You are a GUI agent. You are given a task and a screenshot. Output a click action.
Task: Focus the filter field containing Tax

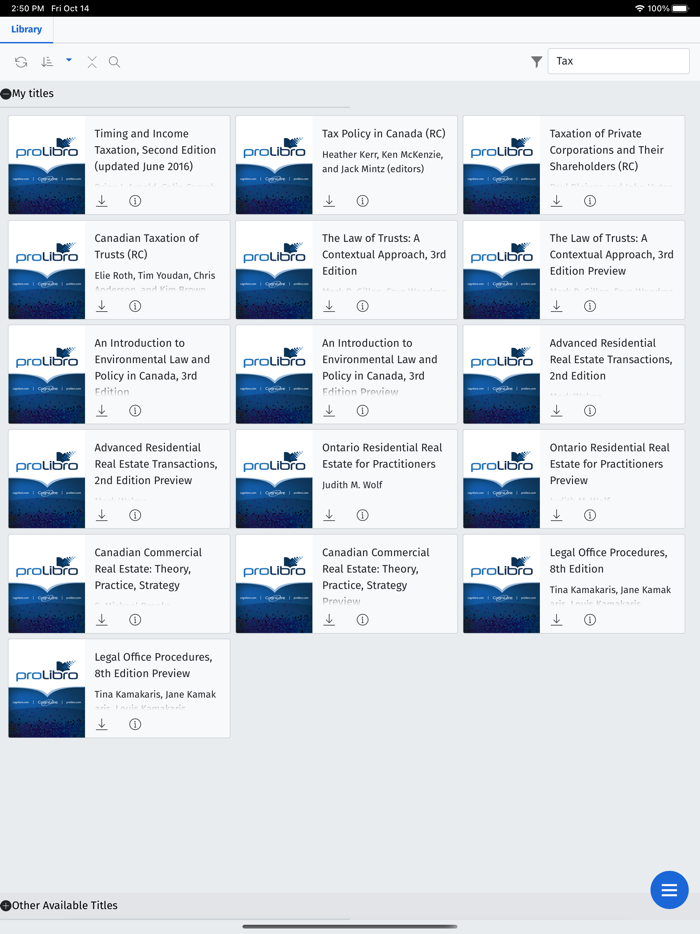[x=618, y=61]
